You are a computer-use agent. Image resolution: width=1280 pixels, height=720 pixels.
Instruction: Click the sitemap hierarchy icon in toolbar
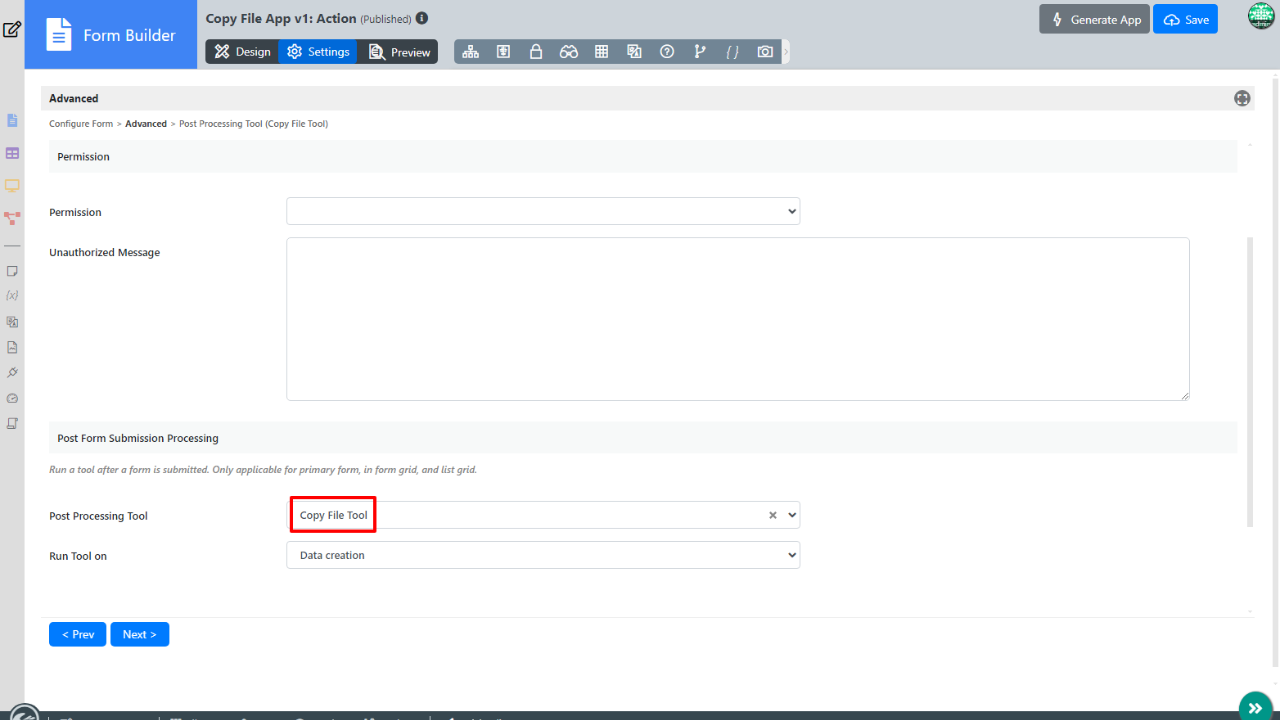pyautogui.click(x=470, y=52)
